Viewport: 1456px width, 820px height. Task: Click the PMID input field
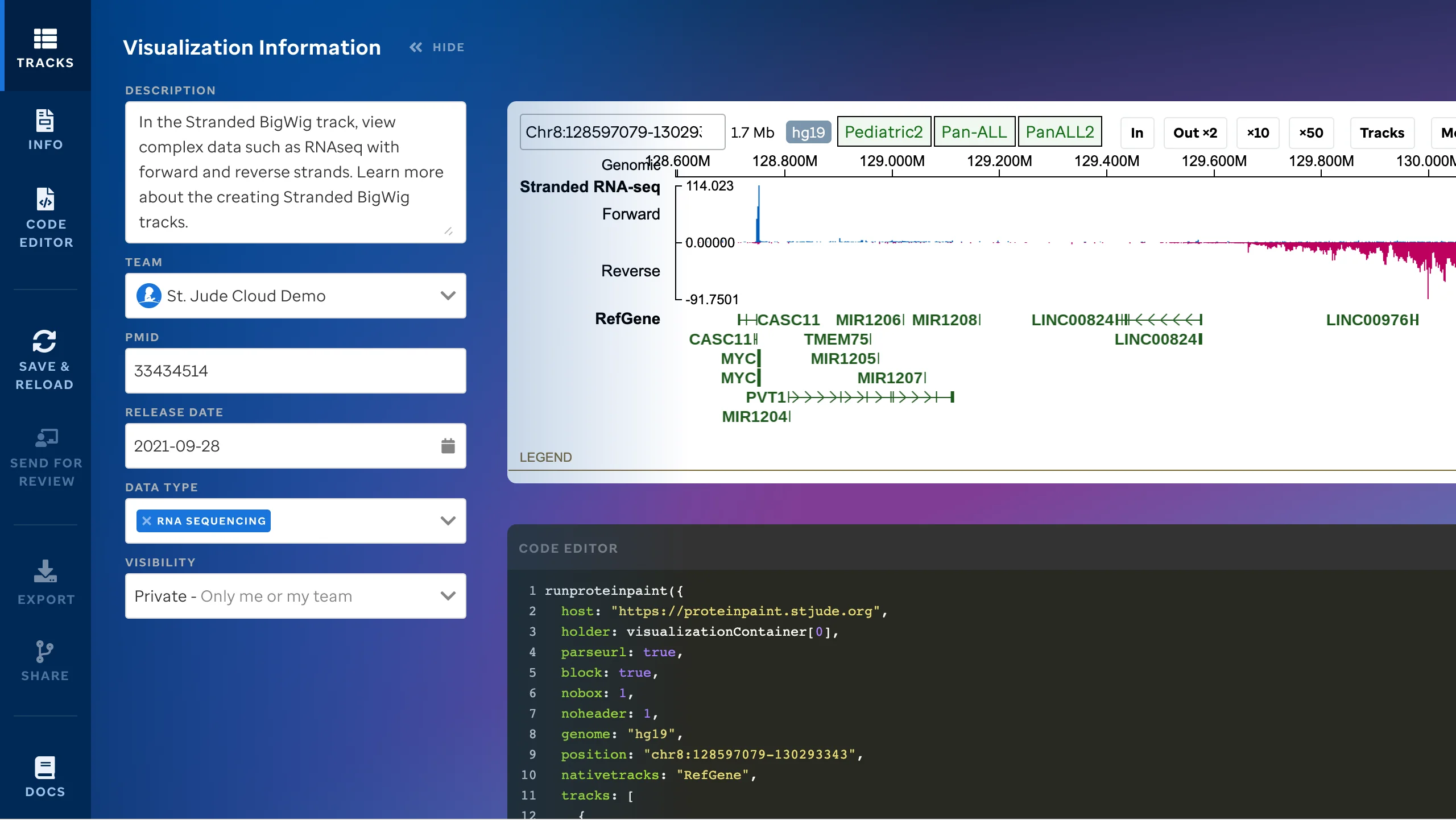pyautogui.click(x=296, y=371)
